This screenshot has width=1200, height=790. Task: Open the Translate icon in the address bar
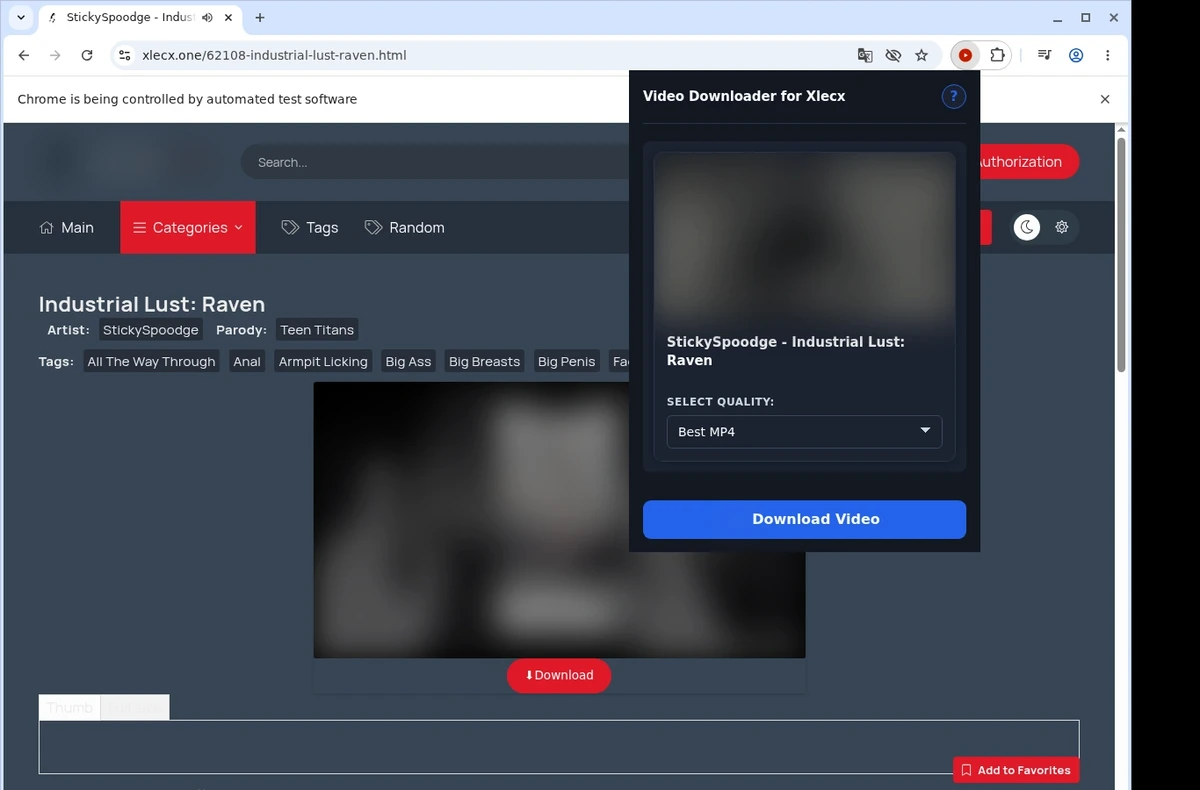(x=865, y=56)
